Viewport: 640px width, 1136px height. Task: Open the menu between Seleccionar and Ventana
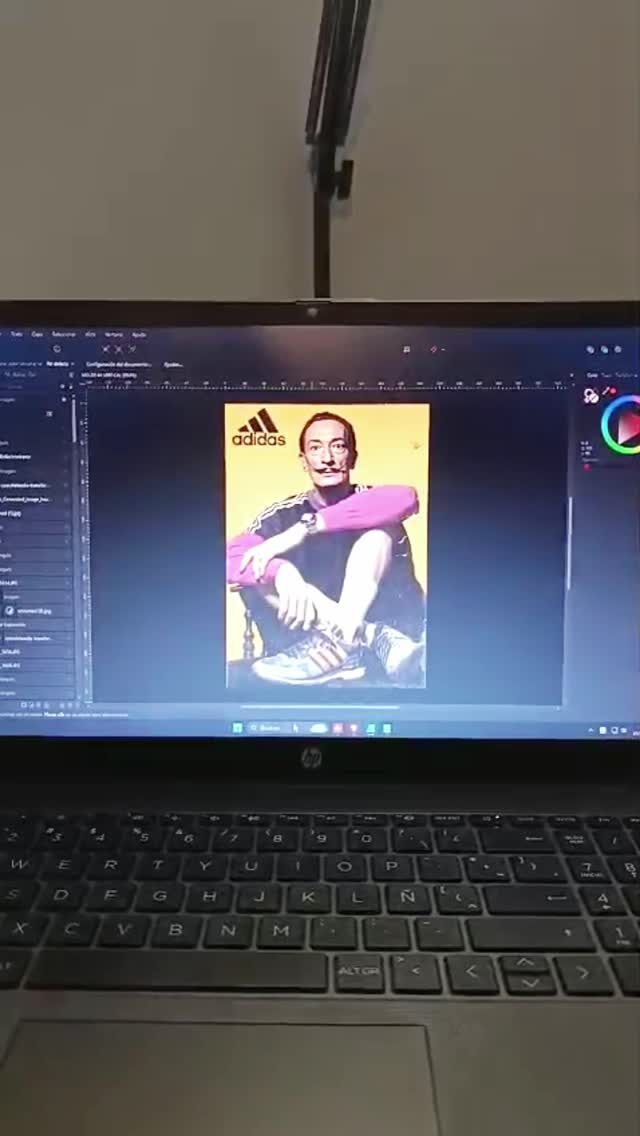[x=91, y=335]
